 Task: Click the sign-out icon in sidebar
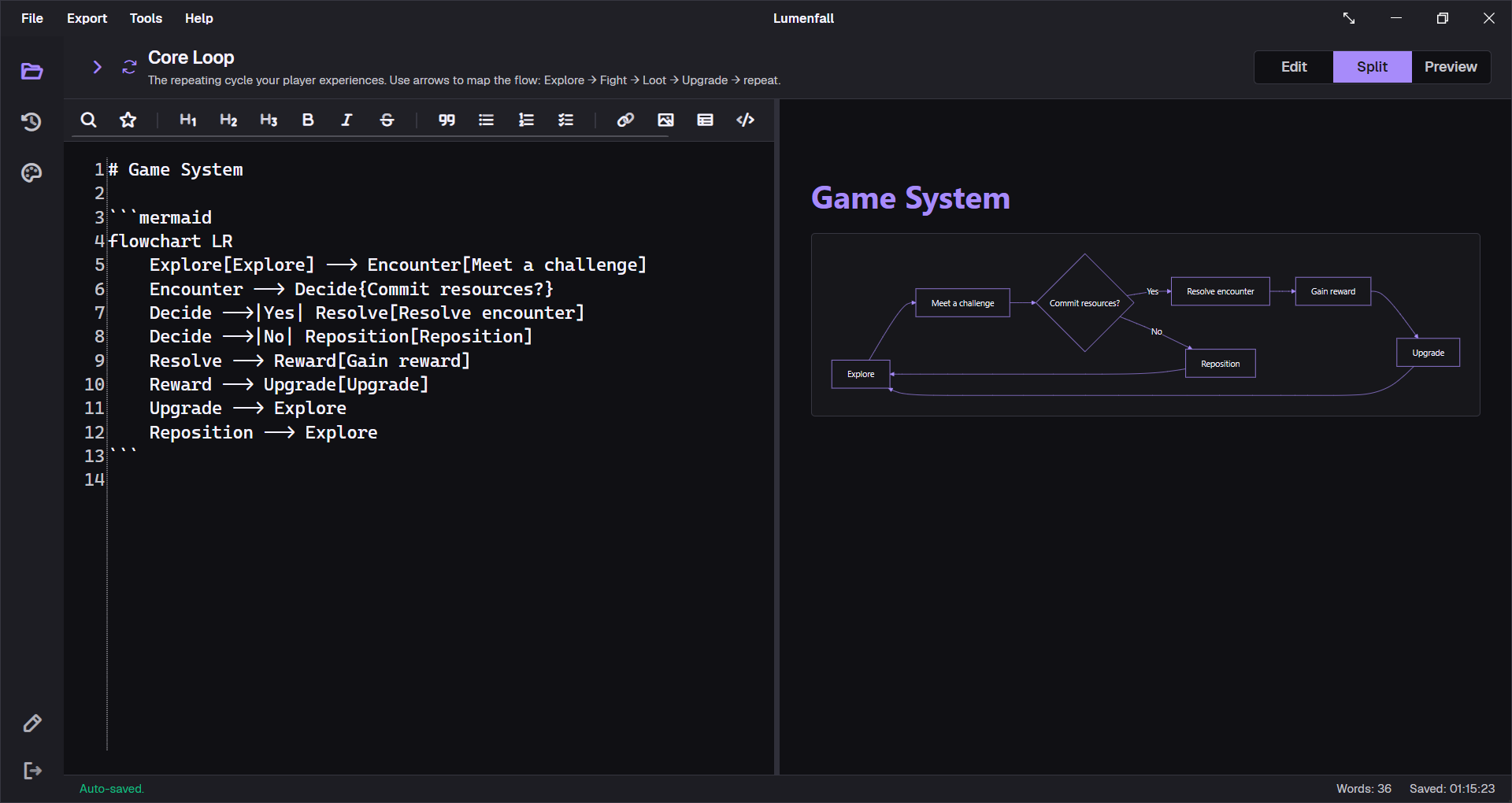point(31,771)
